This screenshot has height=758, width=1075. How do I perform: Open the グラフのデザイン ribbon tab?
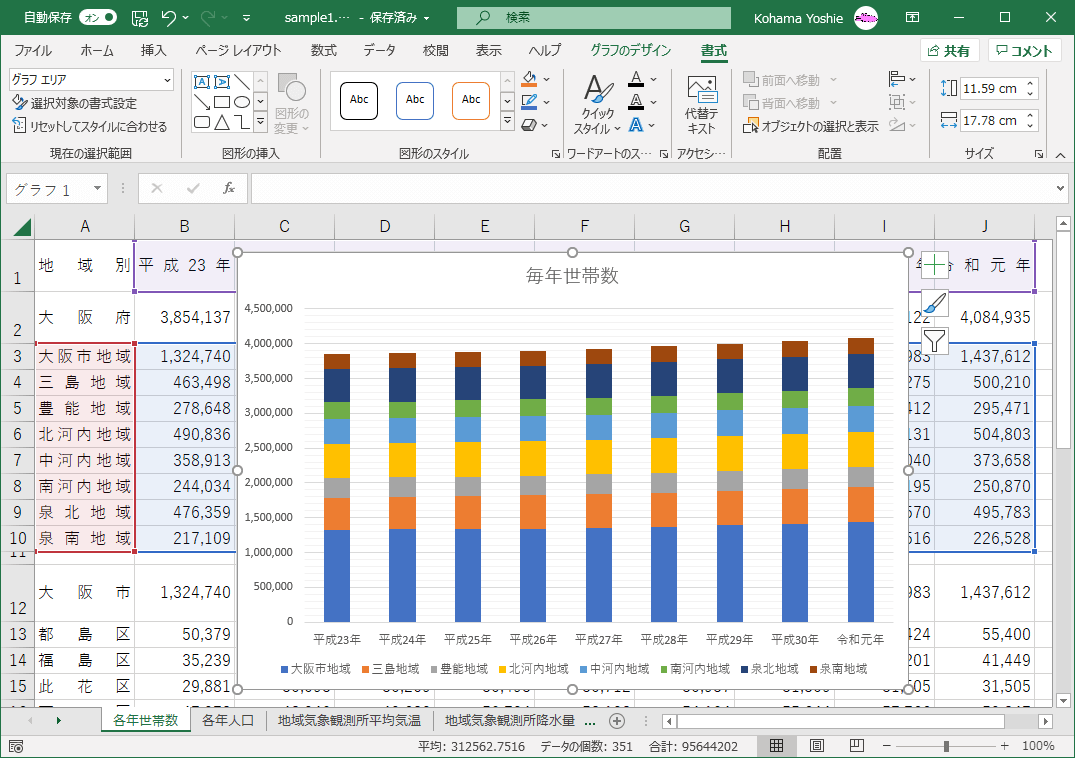click(630, 51)
